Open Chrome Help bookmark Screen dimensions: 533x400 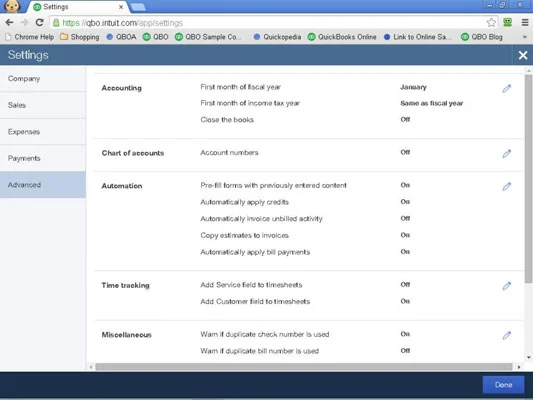(30, 37)
